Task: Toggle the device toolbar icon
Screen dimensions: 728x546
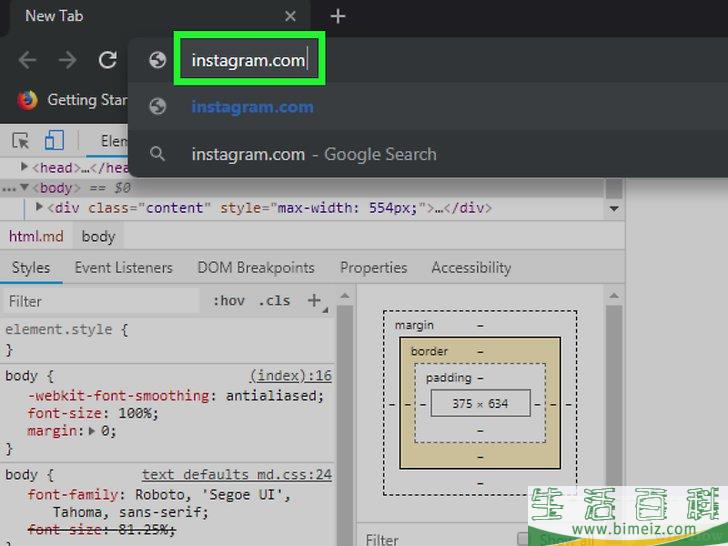Action: pos(54,140)
